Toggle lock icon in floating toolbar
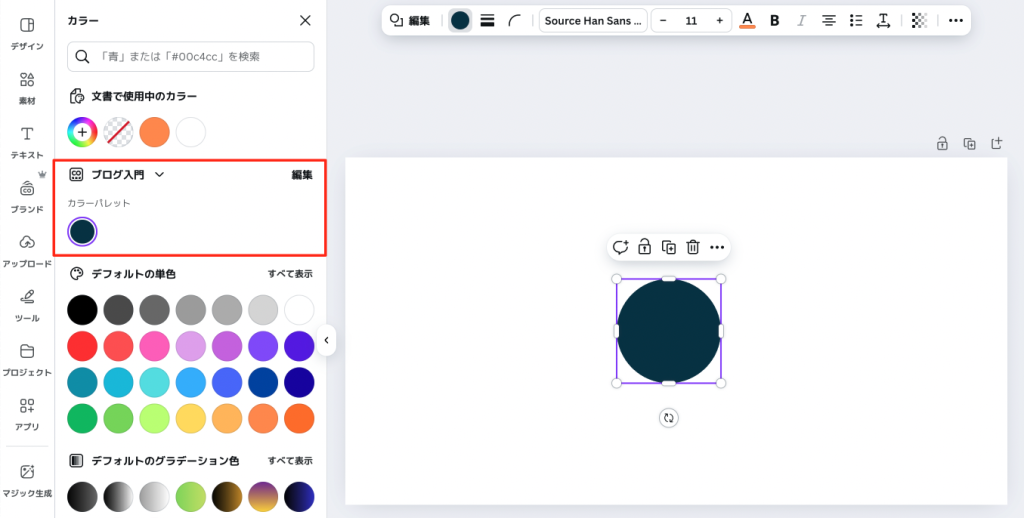The height and width of the screenshot is (518, 1024). 644,247
